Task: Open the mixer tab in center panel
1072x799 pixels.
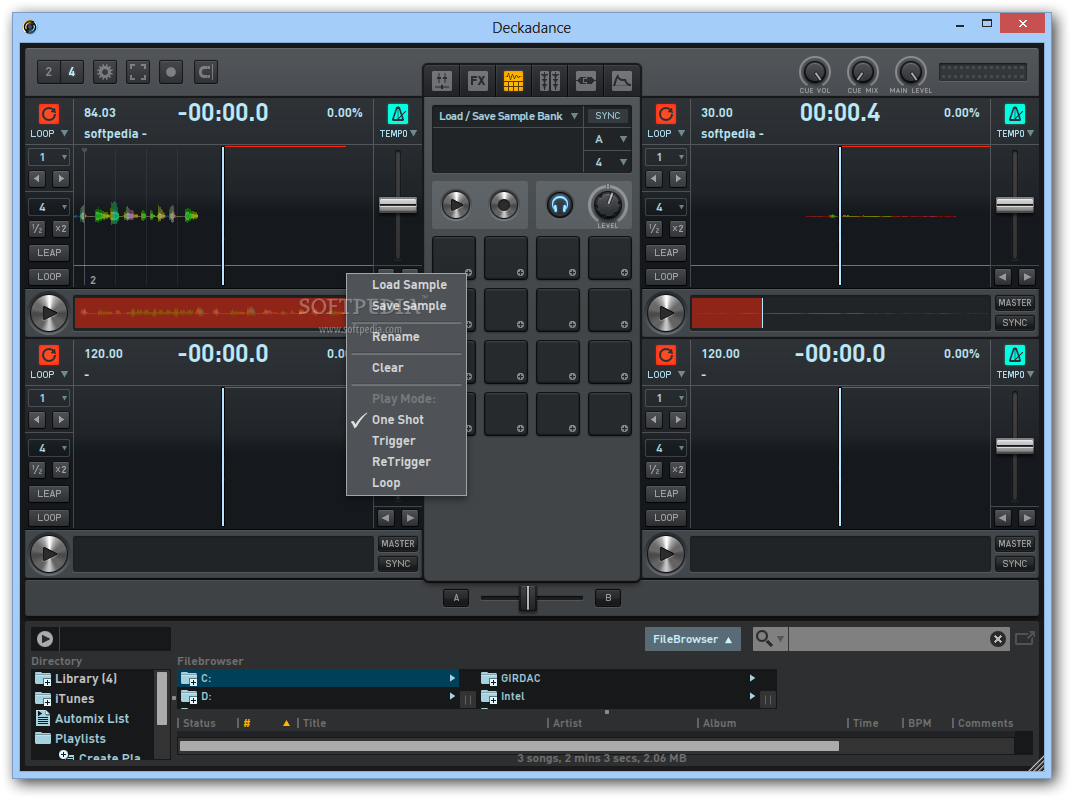Action: (442, 81)
